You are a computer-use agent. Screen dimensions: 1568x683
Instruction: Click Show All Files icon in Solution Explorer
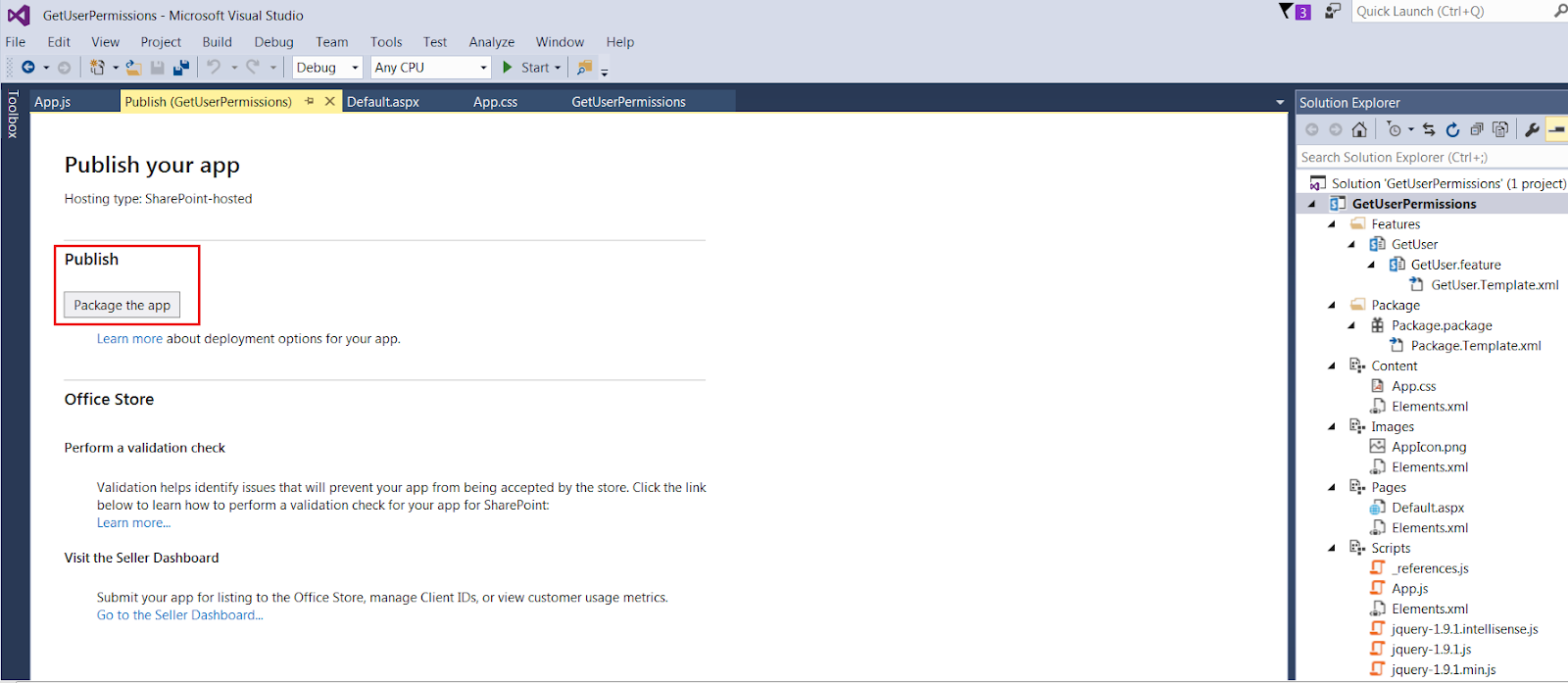click(x=1500, y=129)
